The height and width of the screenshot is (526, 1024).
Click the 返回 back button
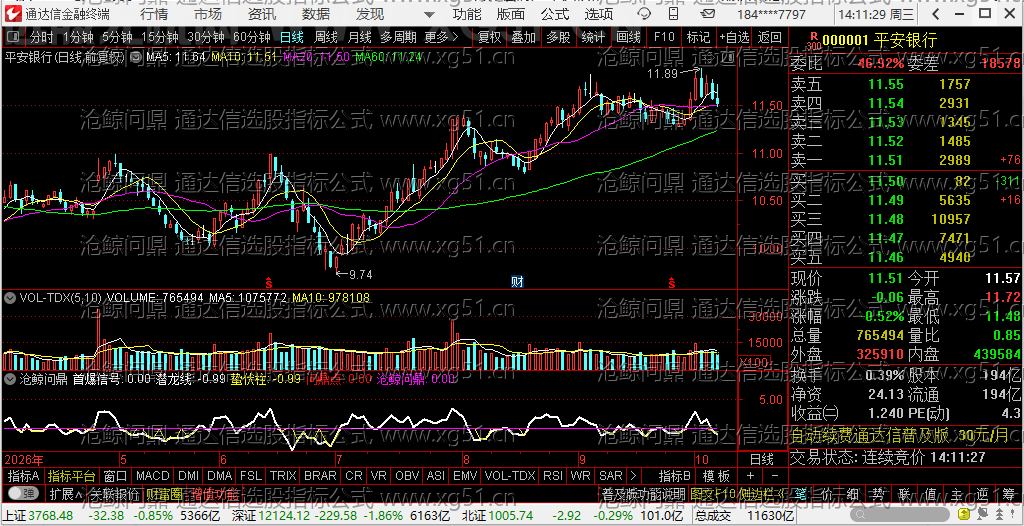(x=769, y=37)
